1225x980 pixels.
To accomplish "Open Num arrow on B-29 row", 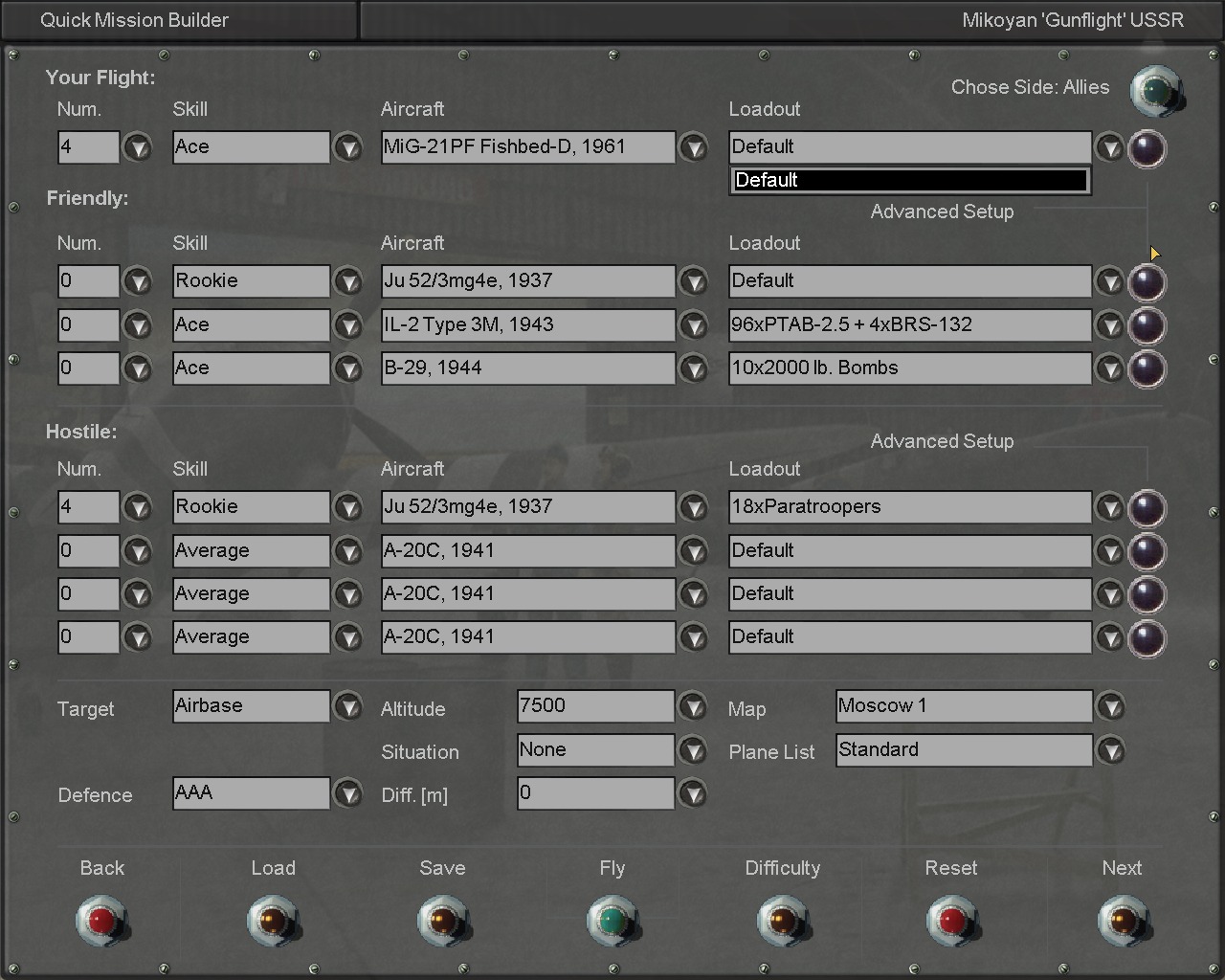I will click(x=139, y=368).
